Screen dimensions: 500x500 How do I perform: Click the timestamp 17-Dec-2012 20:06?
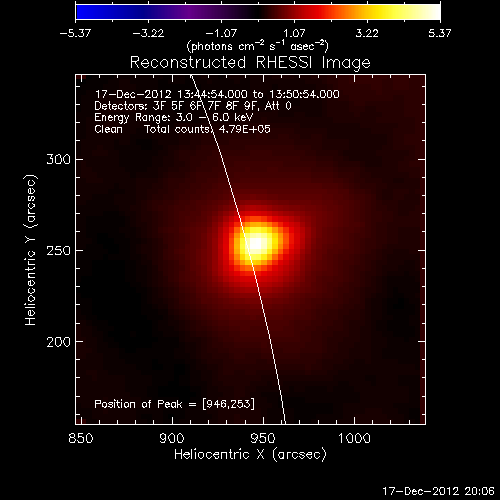tap(438, 491)
